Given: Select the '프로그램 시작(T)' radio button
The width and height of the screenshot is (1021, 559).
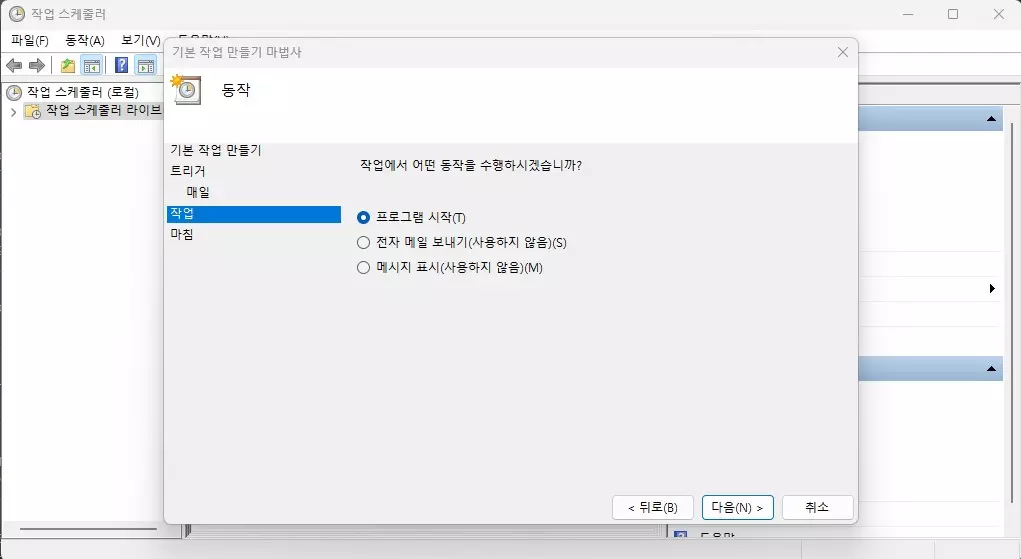Looking at the screenshot, I should point(363,218).
